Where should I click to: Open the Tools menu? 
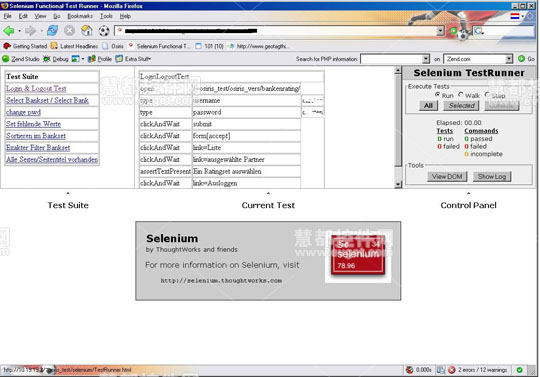click(106, 16)
